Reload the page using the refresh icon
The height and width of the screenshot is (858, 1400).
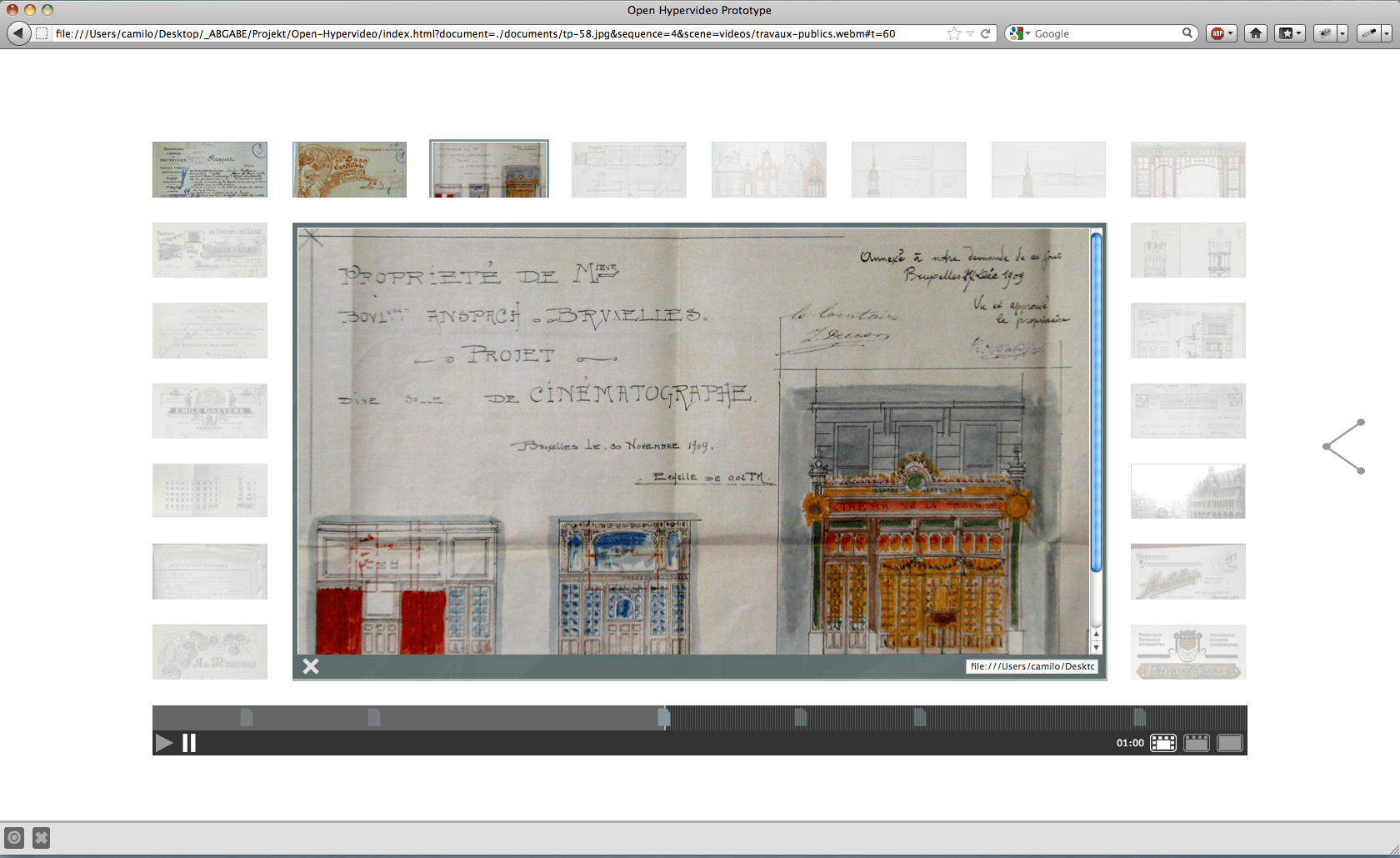pyautogui.click(x=986, y=33)
